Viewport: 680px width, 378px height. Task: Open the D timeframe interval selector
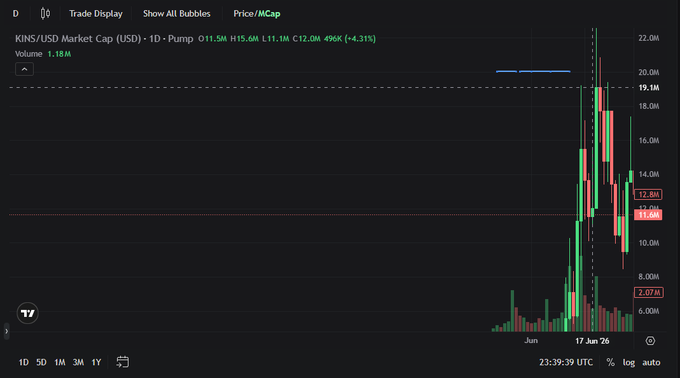tap(16, 14)
